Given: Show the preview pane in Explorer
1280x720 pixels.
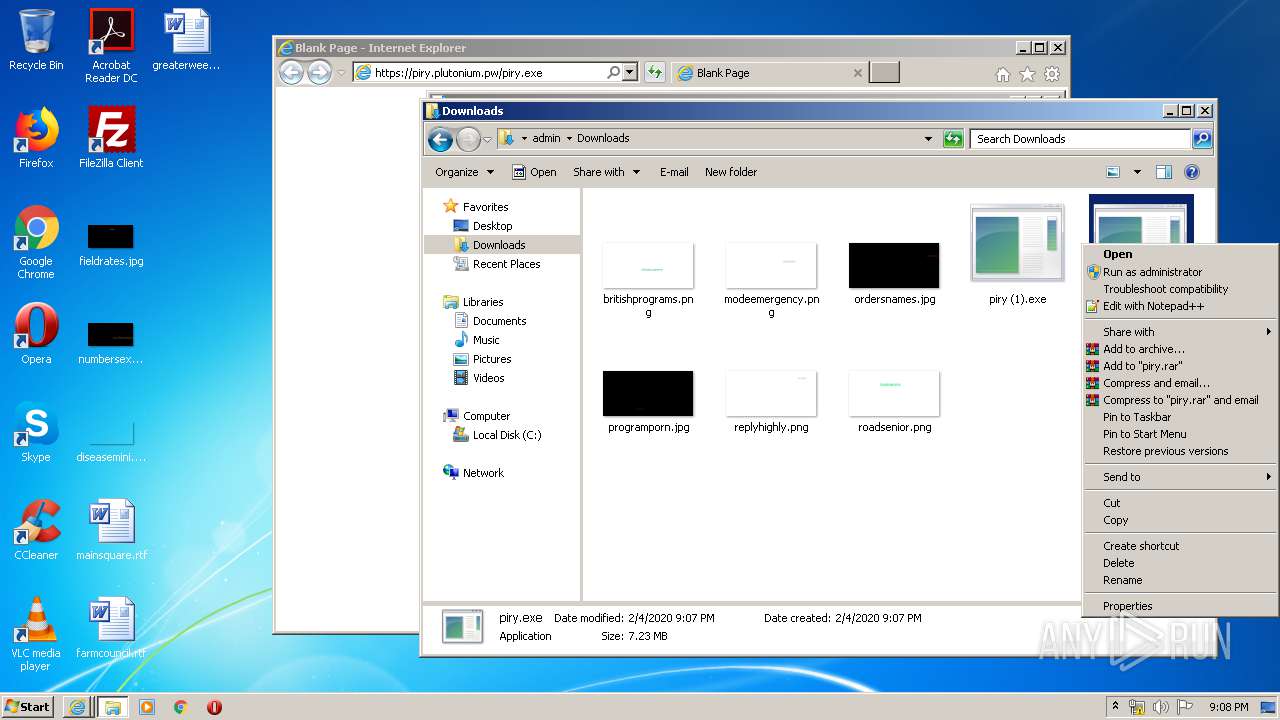Looking at the screenshot, I should tap(1164, 172).
